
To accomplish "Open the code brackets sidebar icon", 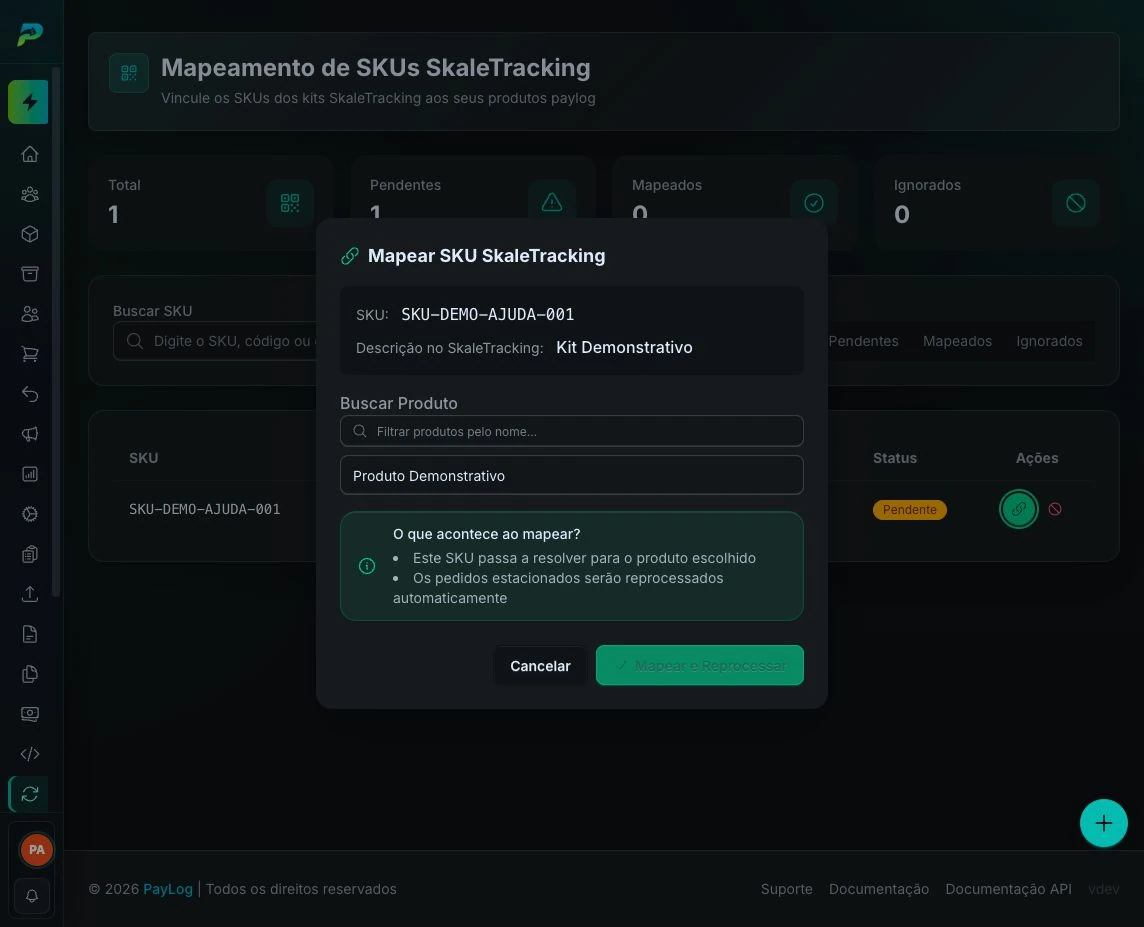I will 30,754.
